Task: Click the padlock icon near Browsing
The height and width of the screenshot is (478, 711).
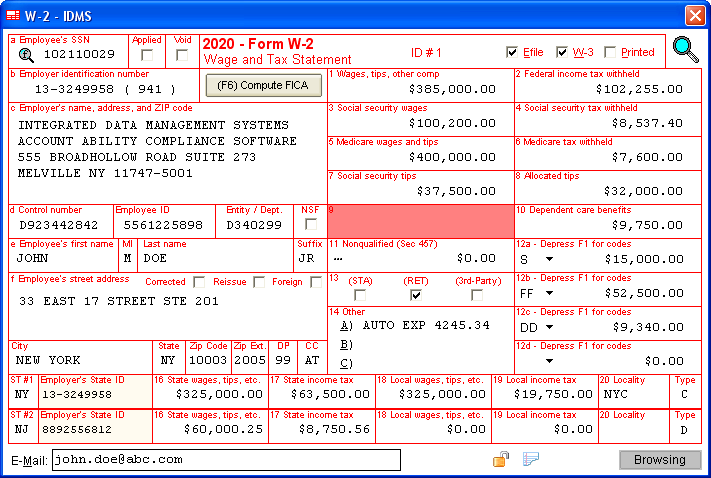Action: click(x=501, y=459)
